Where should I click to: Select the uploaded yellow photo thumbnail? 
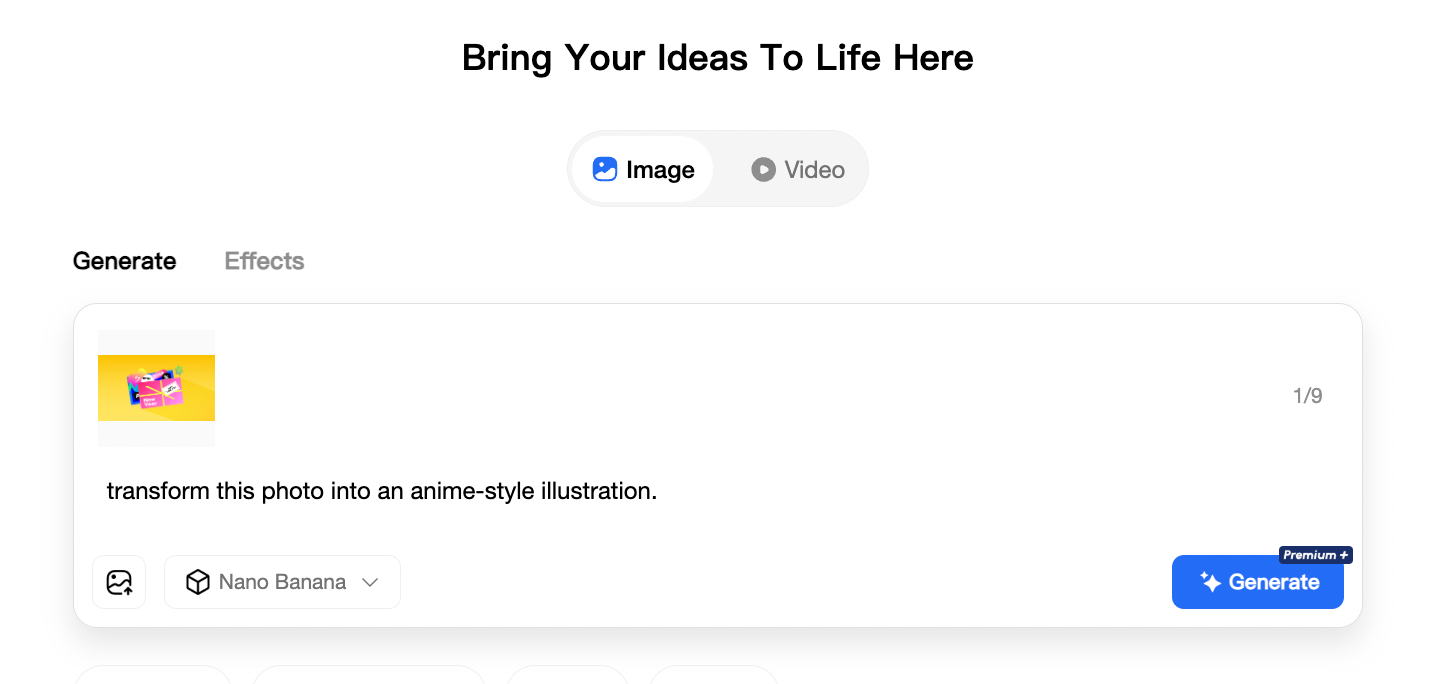[x=156, y=388]
